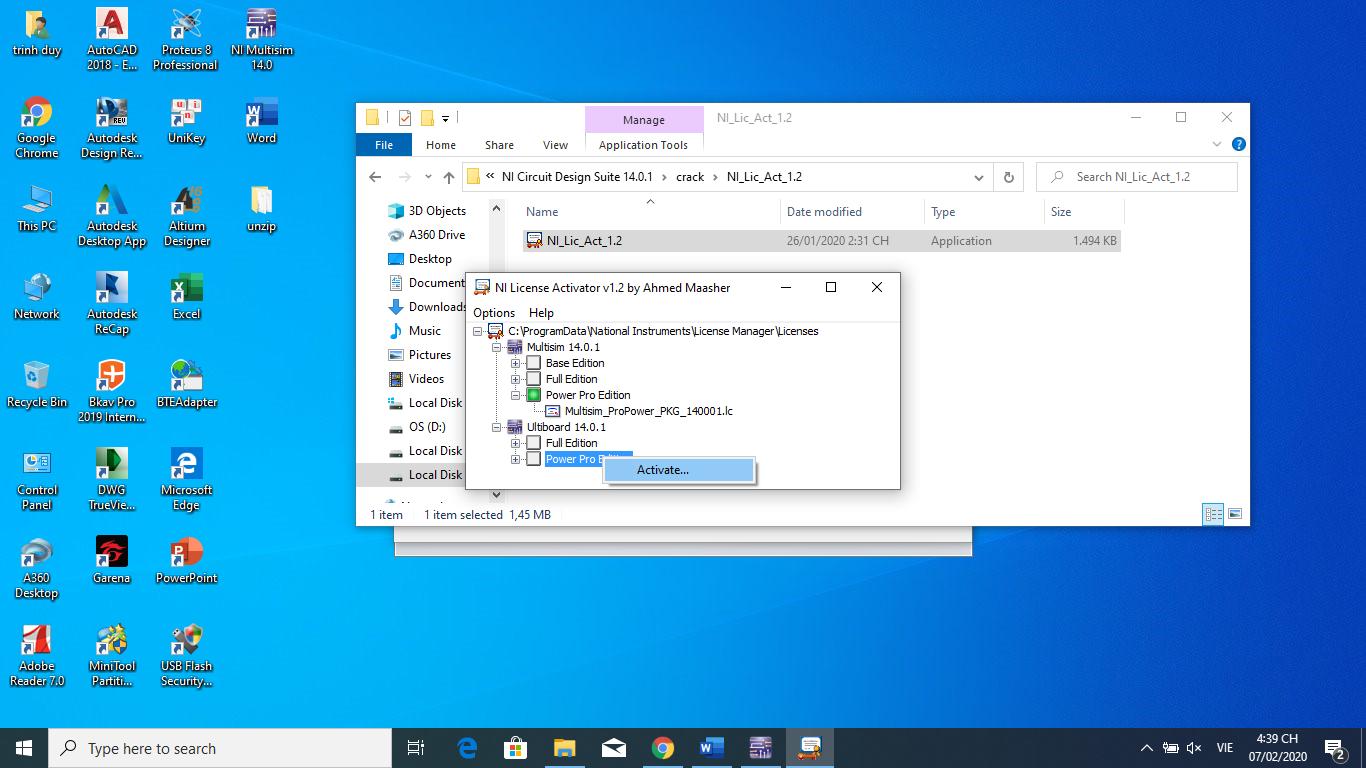Viewport: 1366px width, 768px height.
Task: Select the NI_Lic_Act_1.2 application file
Action: 821,241
